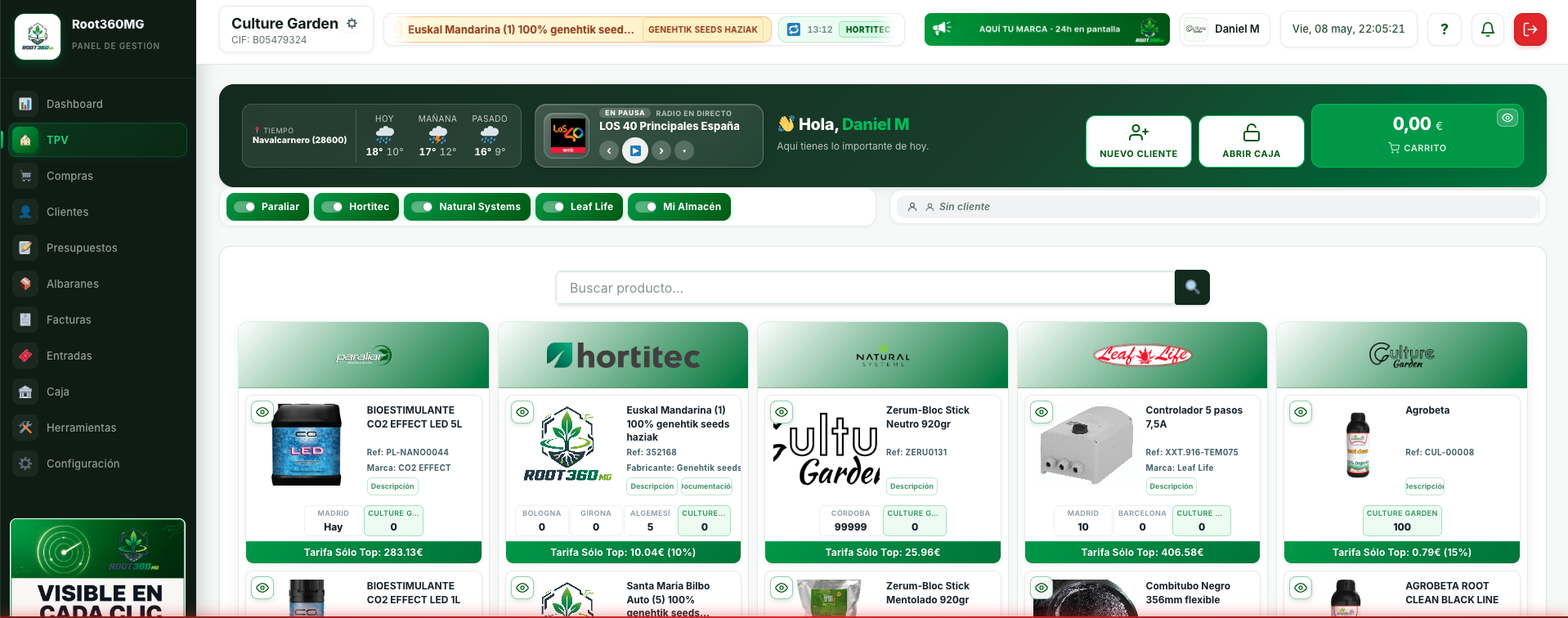Screen dimensions: 1568x618
Task: Open Descripción for Zerum-Bloc Stick Neutro 920gr
Action: pyautogui.click(x=912, y=486)
